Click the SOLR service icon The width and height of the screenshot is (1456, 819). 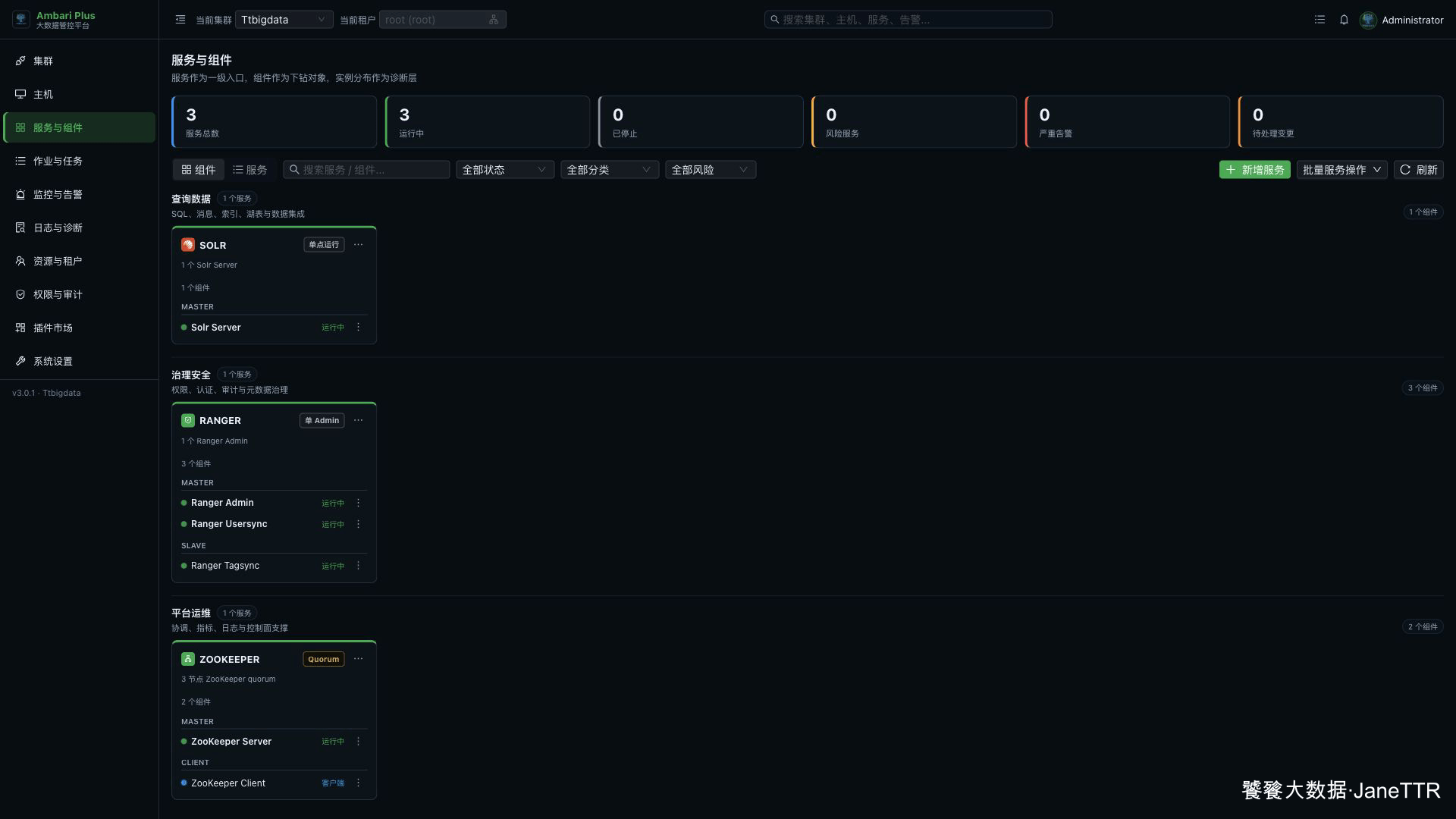tap(188, 245)
